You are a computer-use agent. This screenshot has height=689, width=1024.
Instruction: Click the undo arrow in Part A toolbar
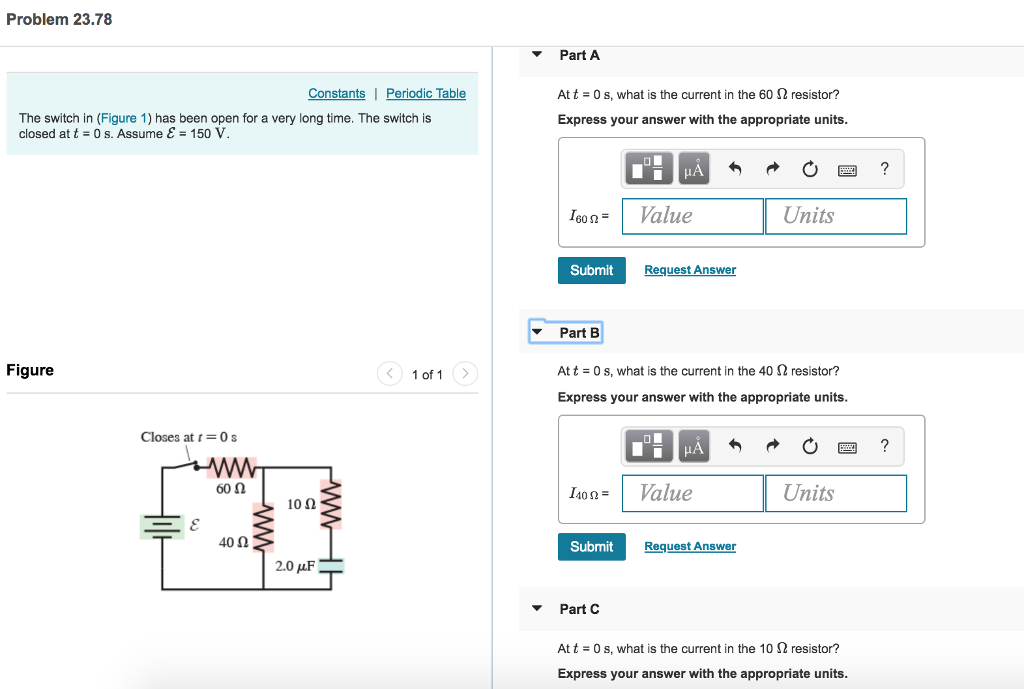[737, 168]
